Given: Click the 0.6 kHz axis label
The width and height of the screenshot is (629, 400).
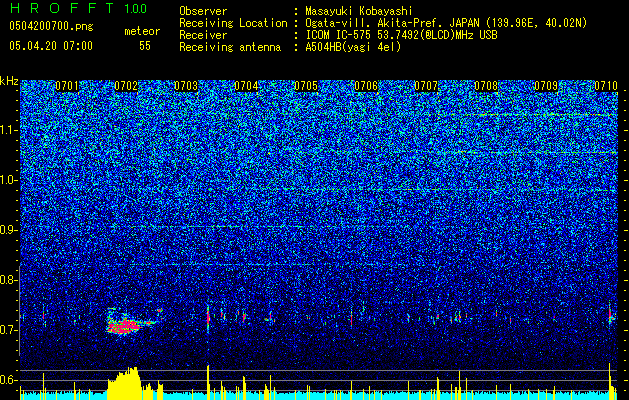Looking at the screenshot, I should (x=8, y=380).
